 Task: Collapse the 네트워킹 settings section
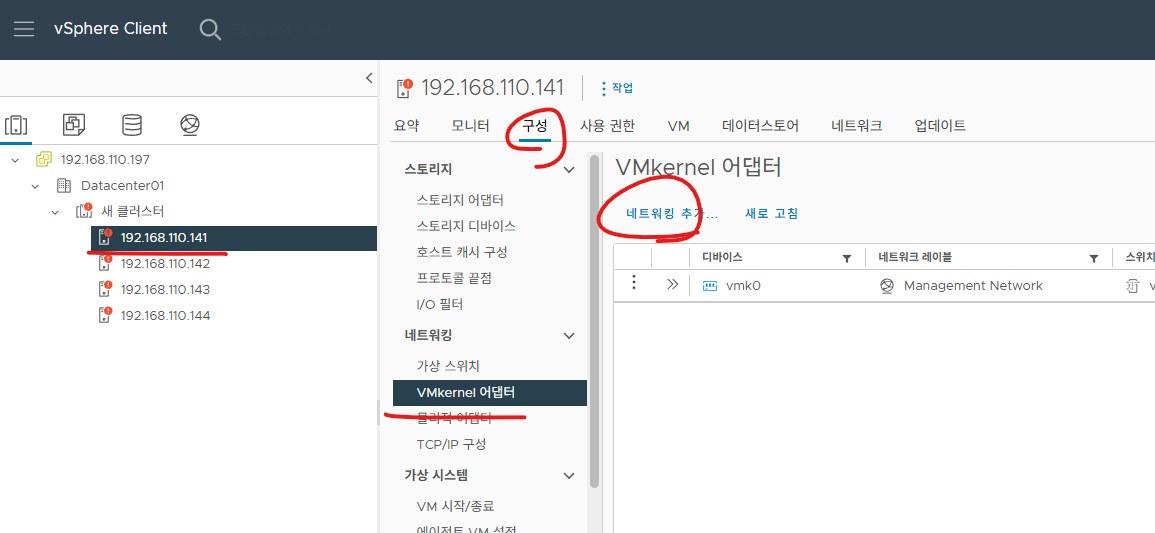click(x=569, y=336)
